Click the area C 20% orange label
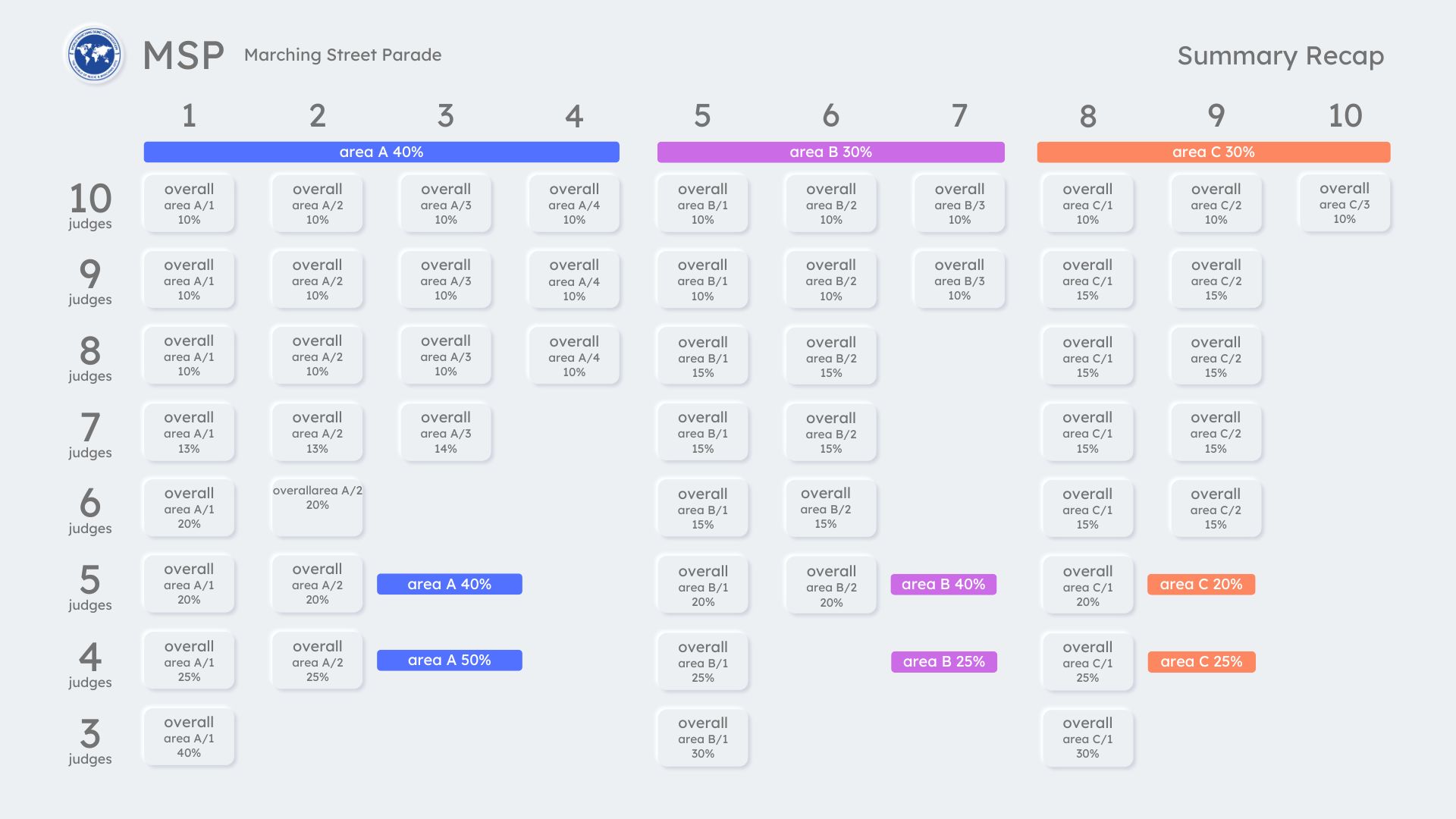The width and height of the screenshot is (1456, 819). coord(1200,584)
